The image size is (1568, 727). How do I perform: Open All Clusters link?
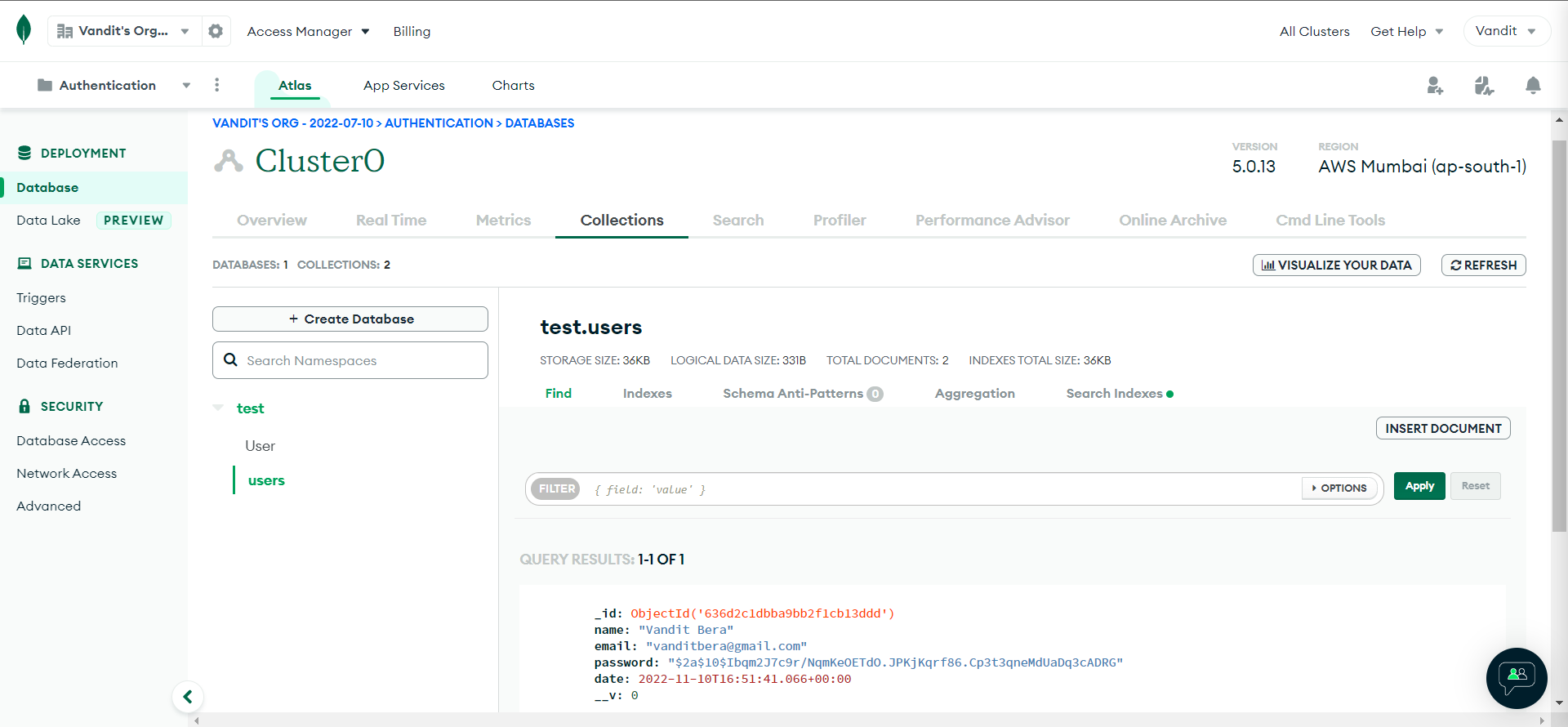[x=1314, y=31]
